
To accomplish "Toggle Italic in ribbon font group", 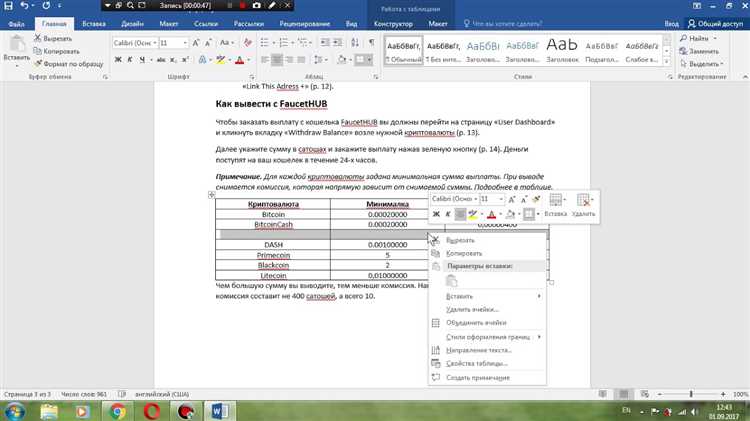I will click(130, 60).
